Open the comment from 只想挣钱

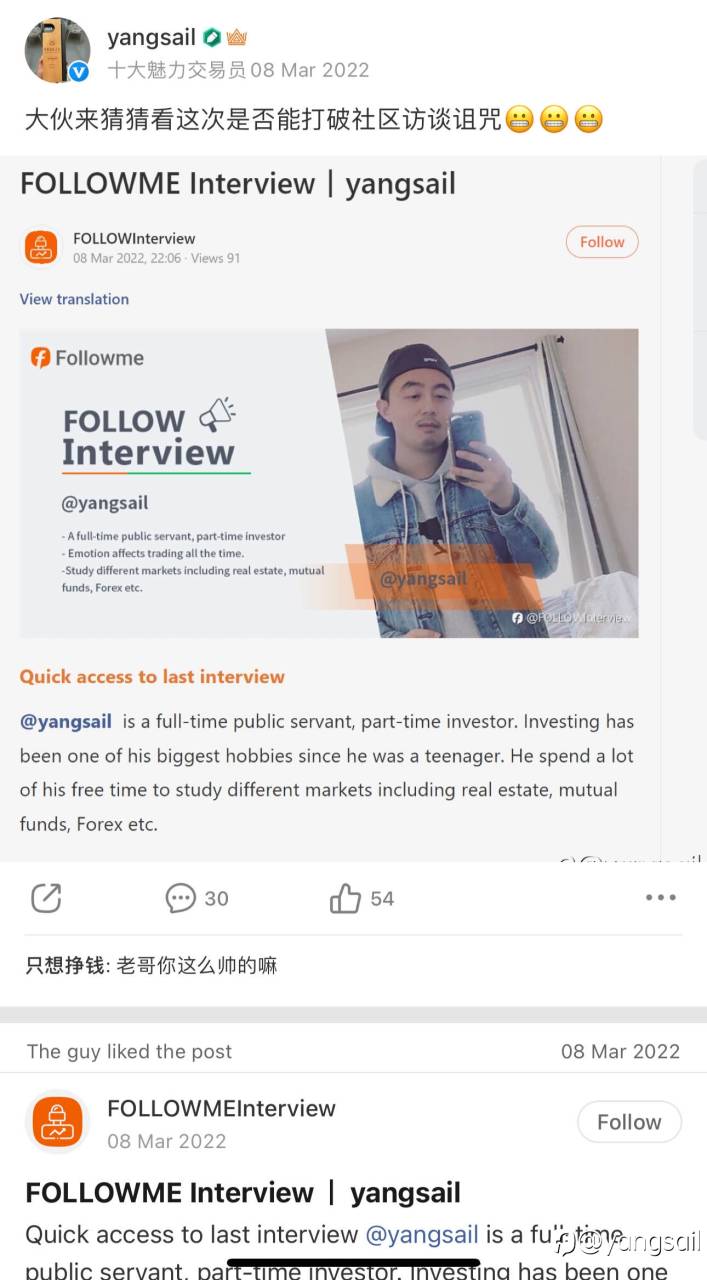coord(151,965)
